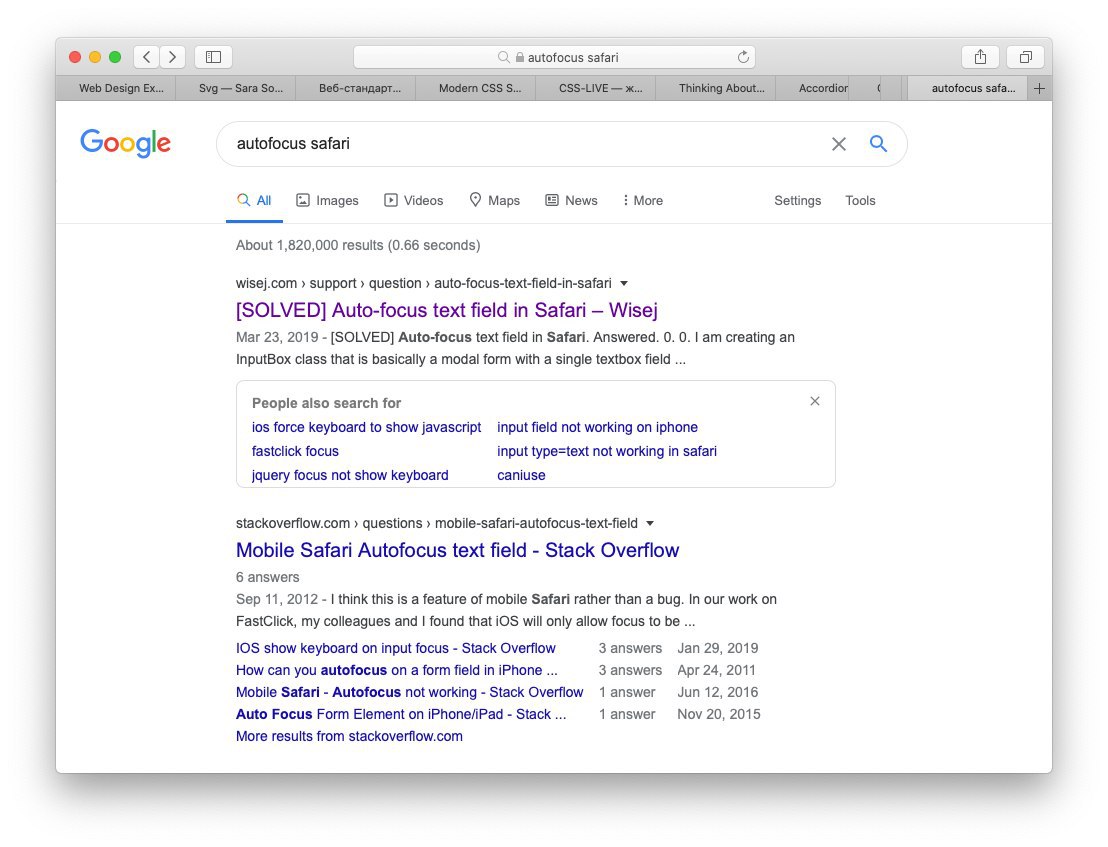Image resolution: width=1108 pixels, height=847 pixels.
Task: Open the Share menu icon
Action: coord(980,57)
